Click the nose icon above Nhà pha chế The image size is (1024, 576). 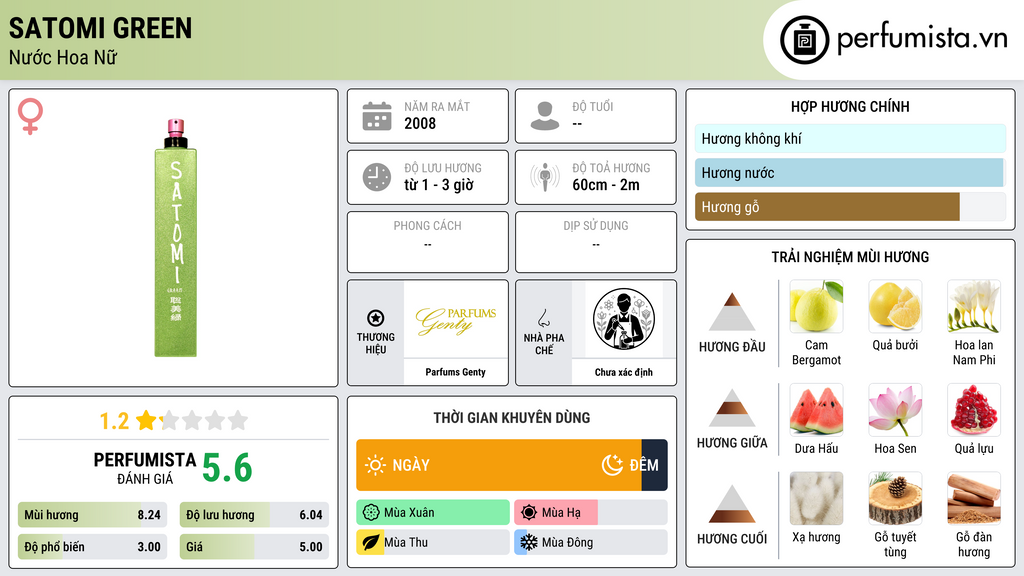543,318
